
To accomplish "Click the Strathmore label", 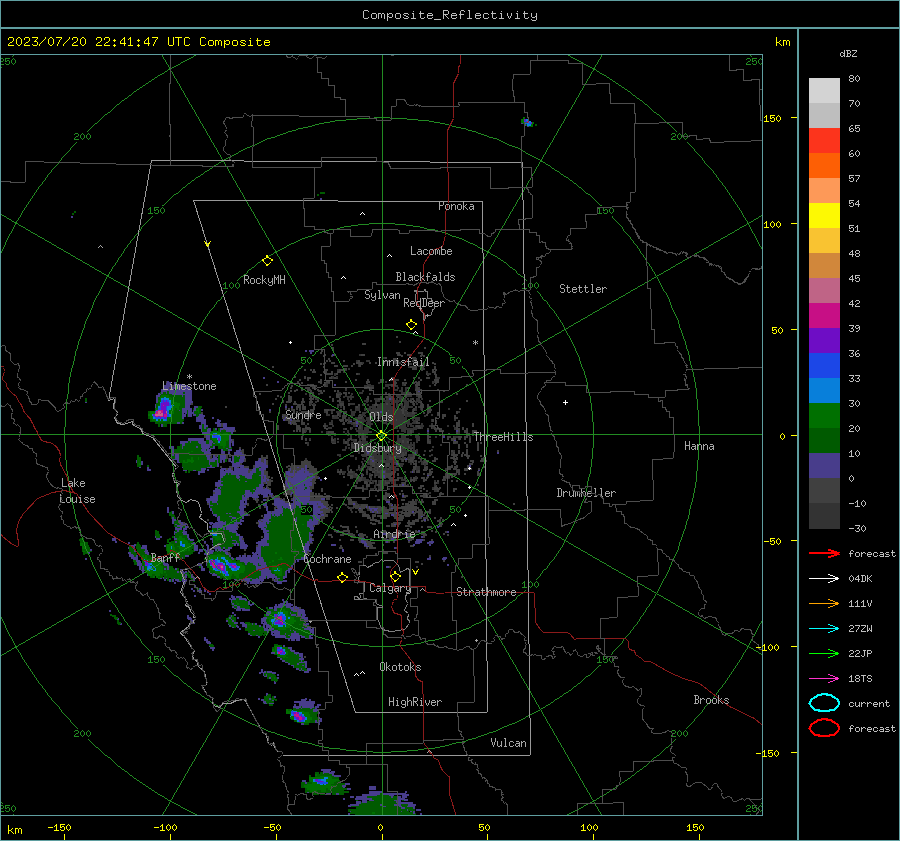I will point(486,592).
